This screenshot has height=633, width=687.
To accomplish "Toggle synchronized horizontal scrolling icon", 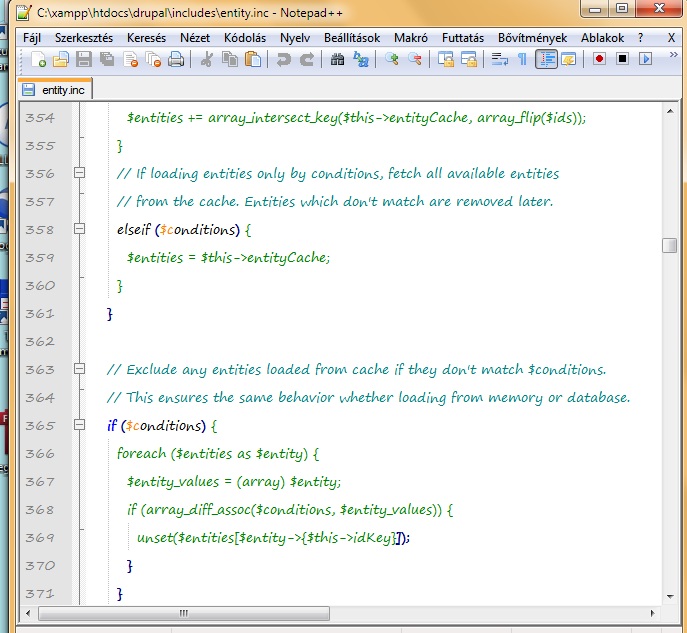I will pyautogui.click(x=469, y=59).
